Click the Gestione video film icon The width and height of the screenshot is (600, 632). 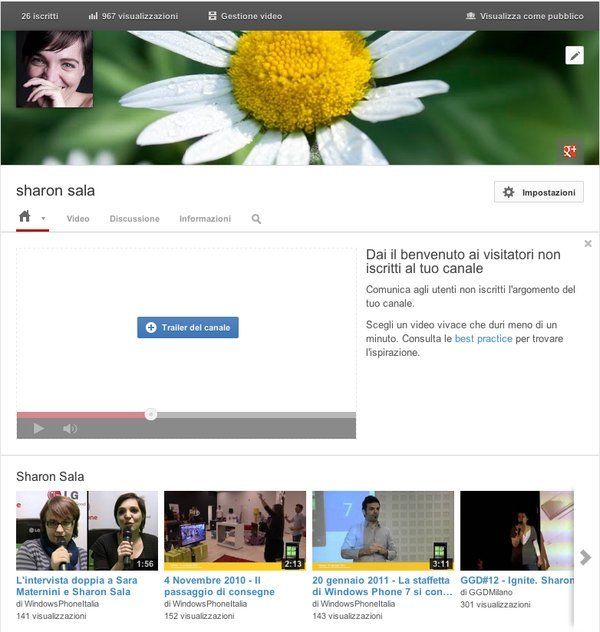pyautogui.click(x=212, y=16)
